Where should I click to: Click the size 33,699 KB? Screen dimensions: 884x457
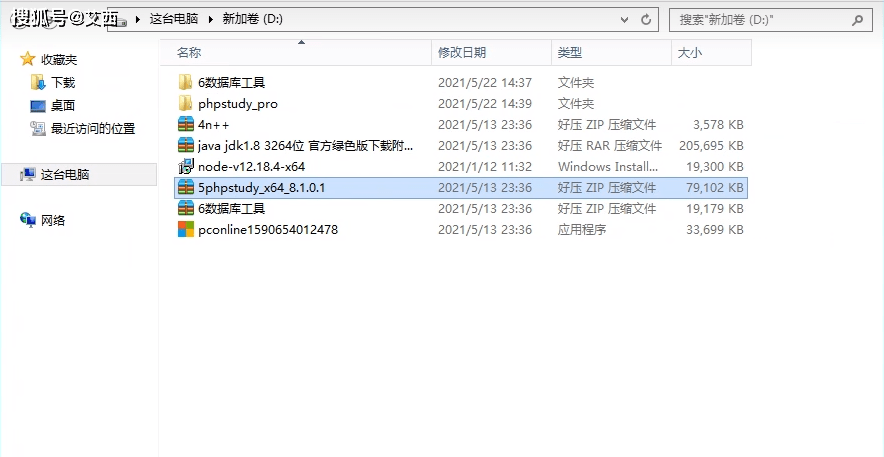pos(715,230)
